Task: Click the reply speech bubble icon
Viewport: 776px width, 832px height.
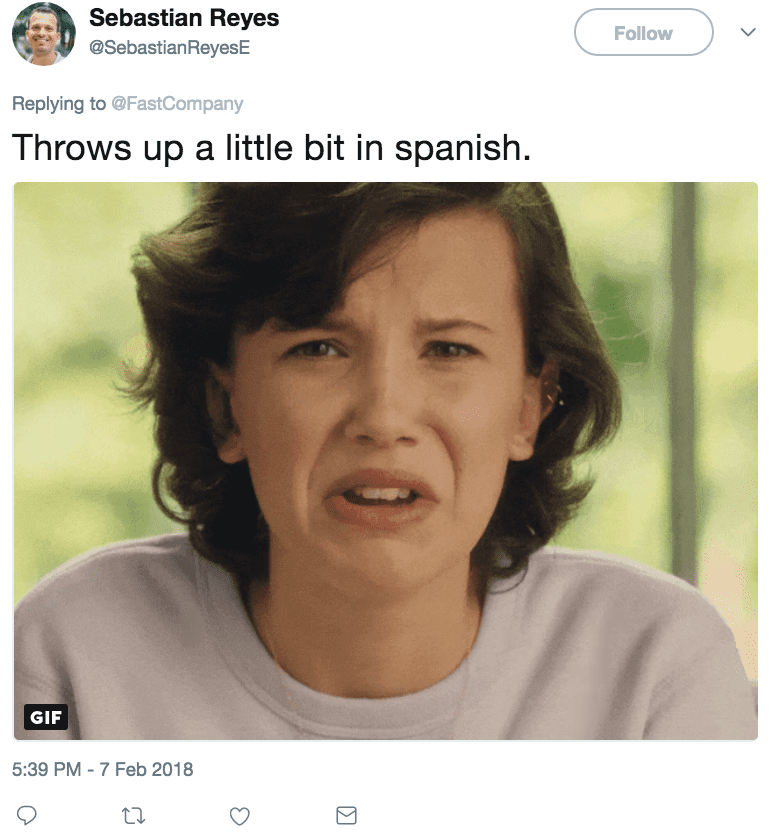Action: click(x=27, y=814)
